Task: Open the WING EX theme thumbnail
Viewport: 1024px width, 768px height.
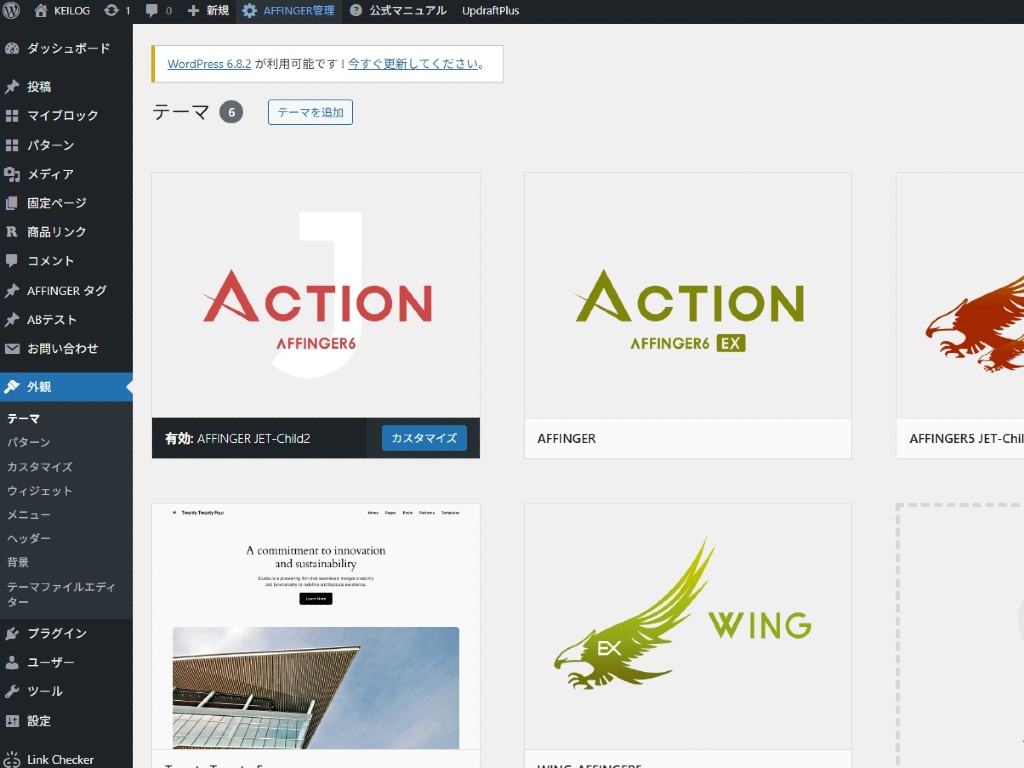Action: [x=688, y=626]
